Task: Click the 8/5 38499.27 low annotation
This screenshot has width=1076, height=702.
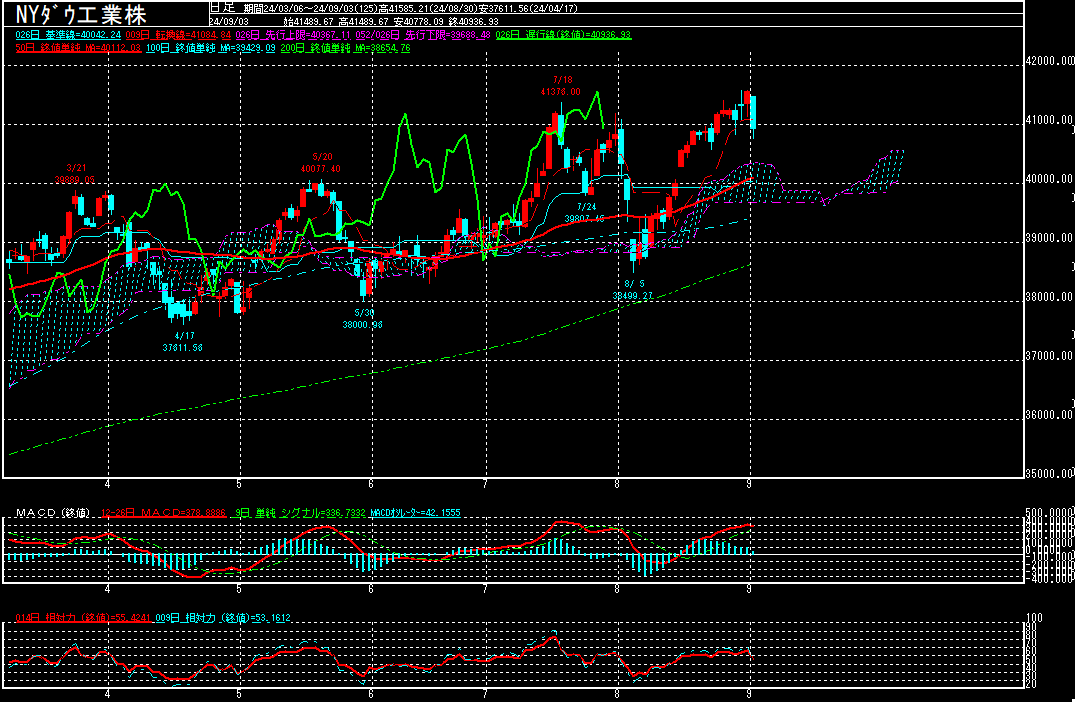Action: click(633, 290)
